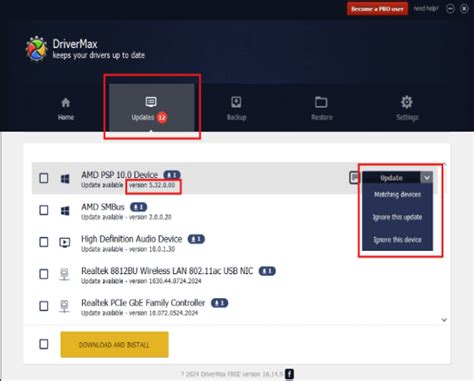Click the Facebook icon in the footer
The width and height of the screenshot is (474, 381).
[x=289, y=374]
